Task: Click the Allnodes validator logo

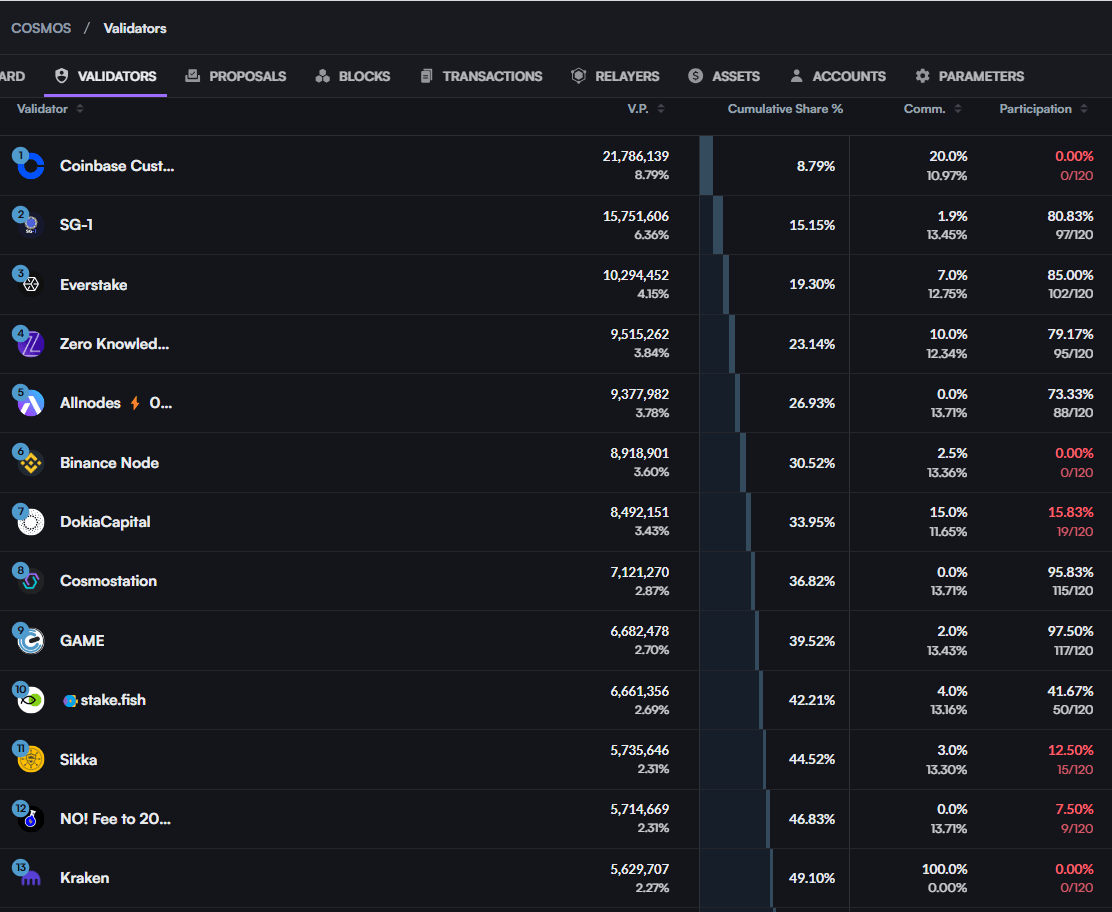Action: click(x=30, y=404)
